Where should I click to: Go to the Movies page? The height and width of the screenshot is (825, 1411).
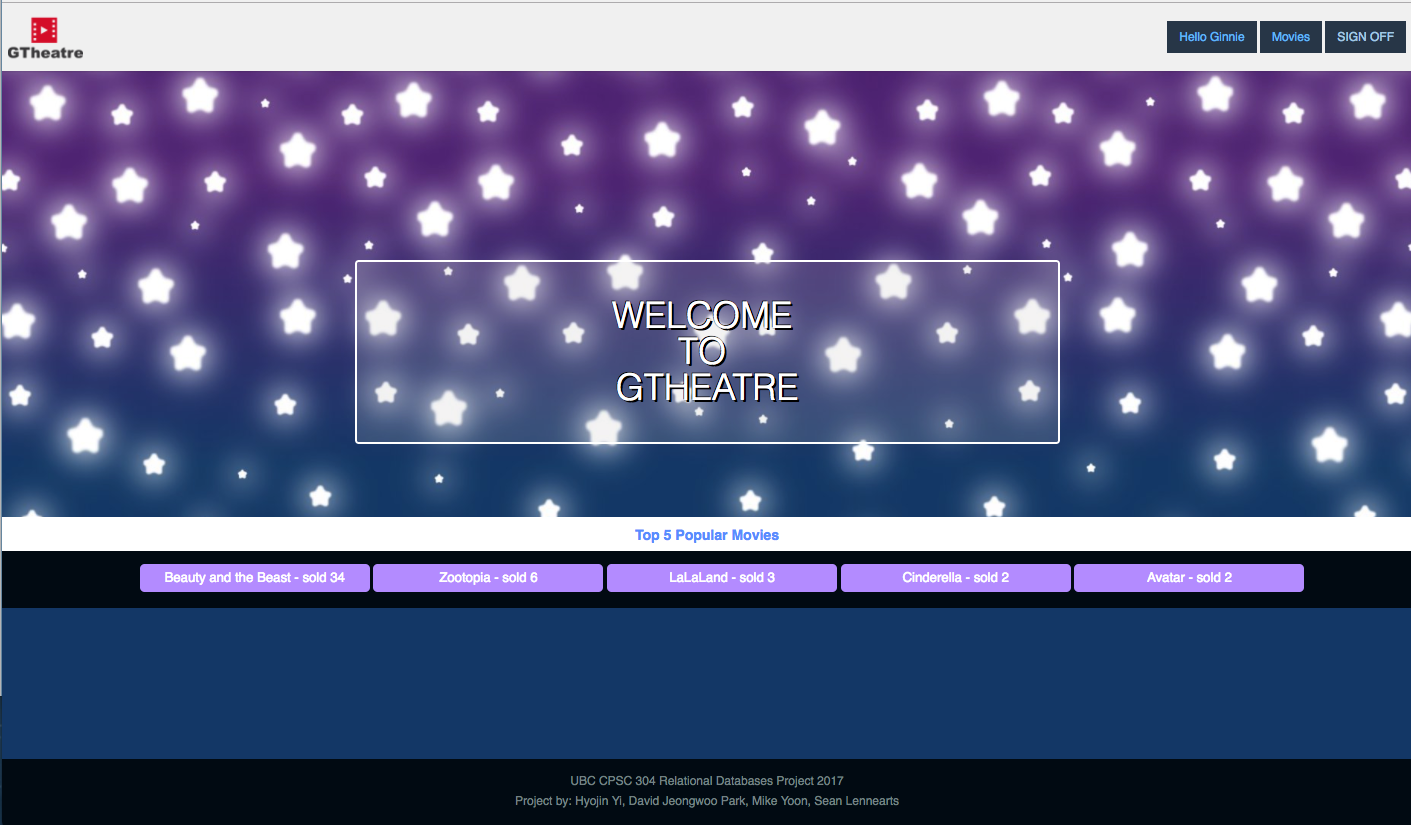1290,37
